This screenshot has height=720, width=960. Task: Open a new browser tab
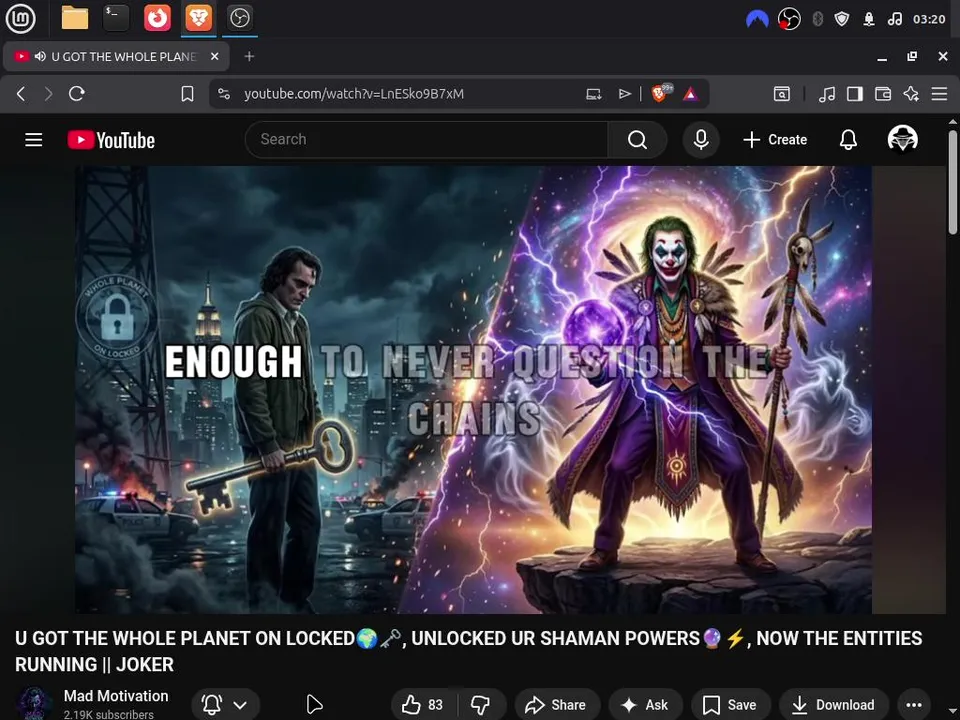(x=249, y=56)
